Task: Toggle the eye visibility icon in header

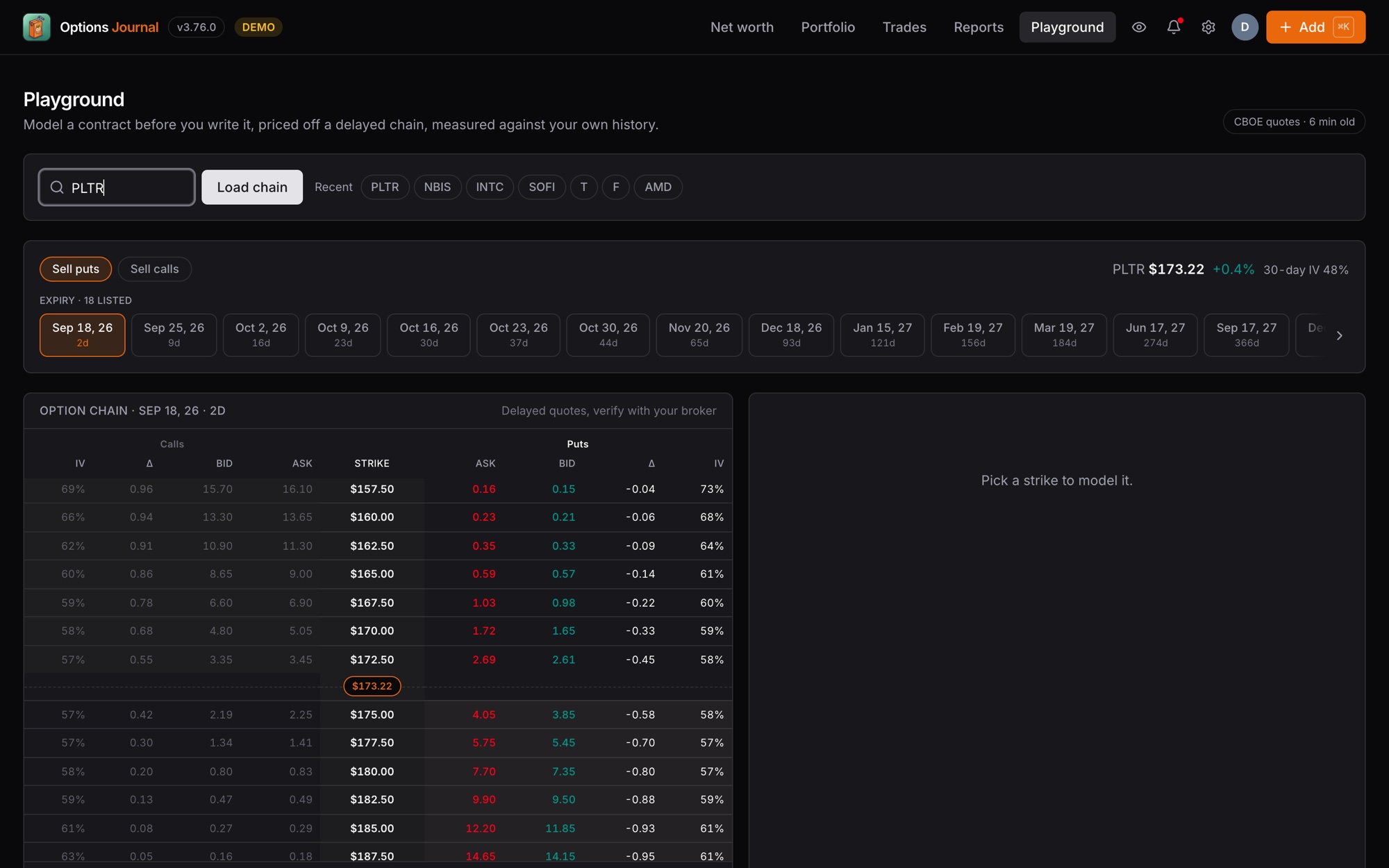Action: click(1139, 27)
